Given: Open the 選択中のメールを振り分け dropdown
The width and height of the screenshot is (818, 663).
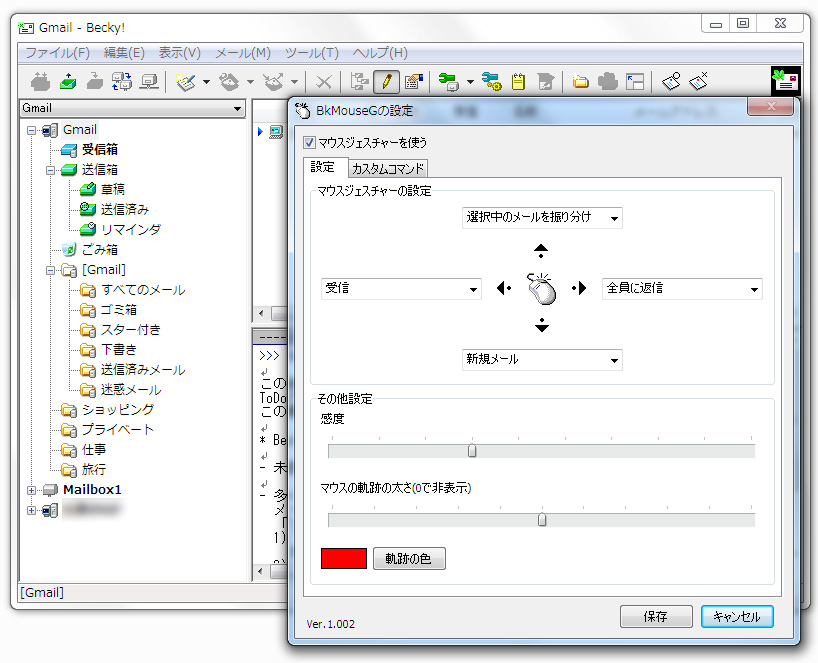Looking at the screenshot, I should (541, 218).
